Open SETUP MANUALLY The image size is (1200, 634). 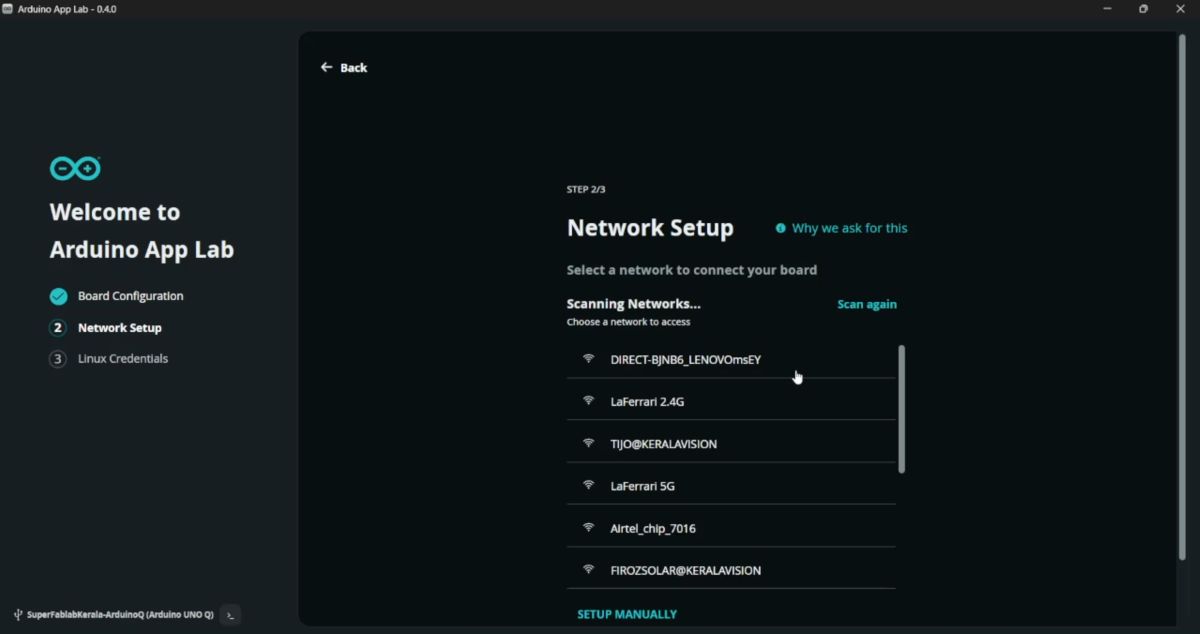click(x=627, y=614)
